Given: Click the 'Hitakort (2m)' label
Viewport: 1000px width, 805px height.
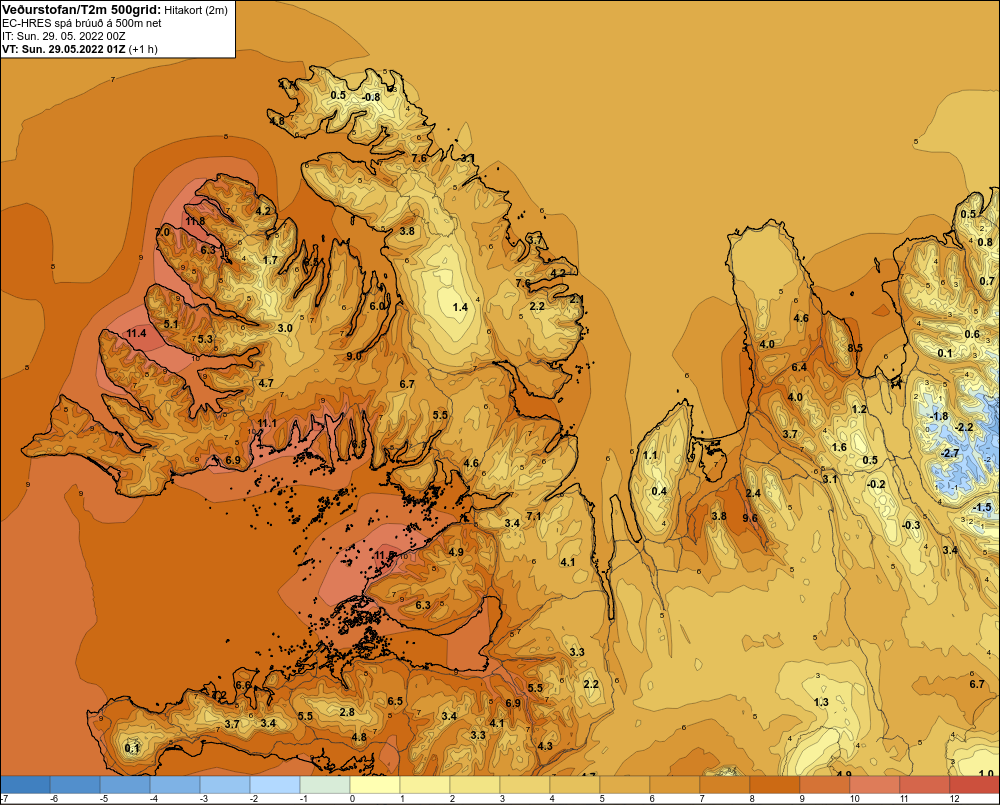Looking at the screenshot, I should (x=196, y=10).
